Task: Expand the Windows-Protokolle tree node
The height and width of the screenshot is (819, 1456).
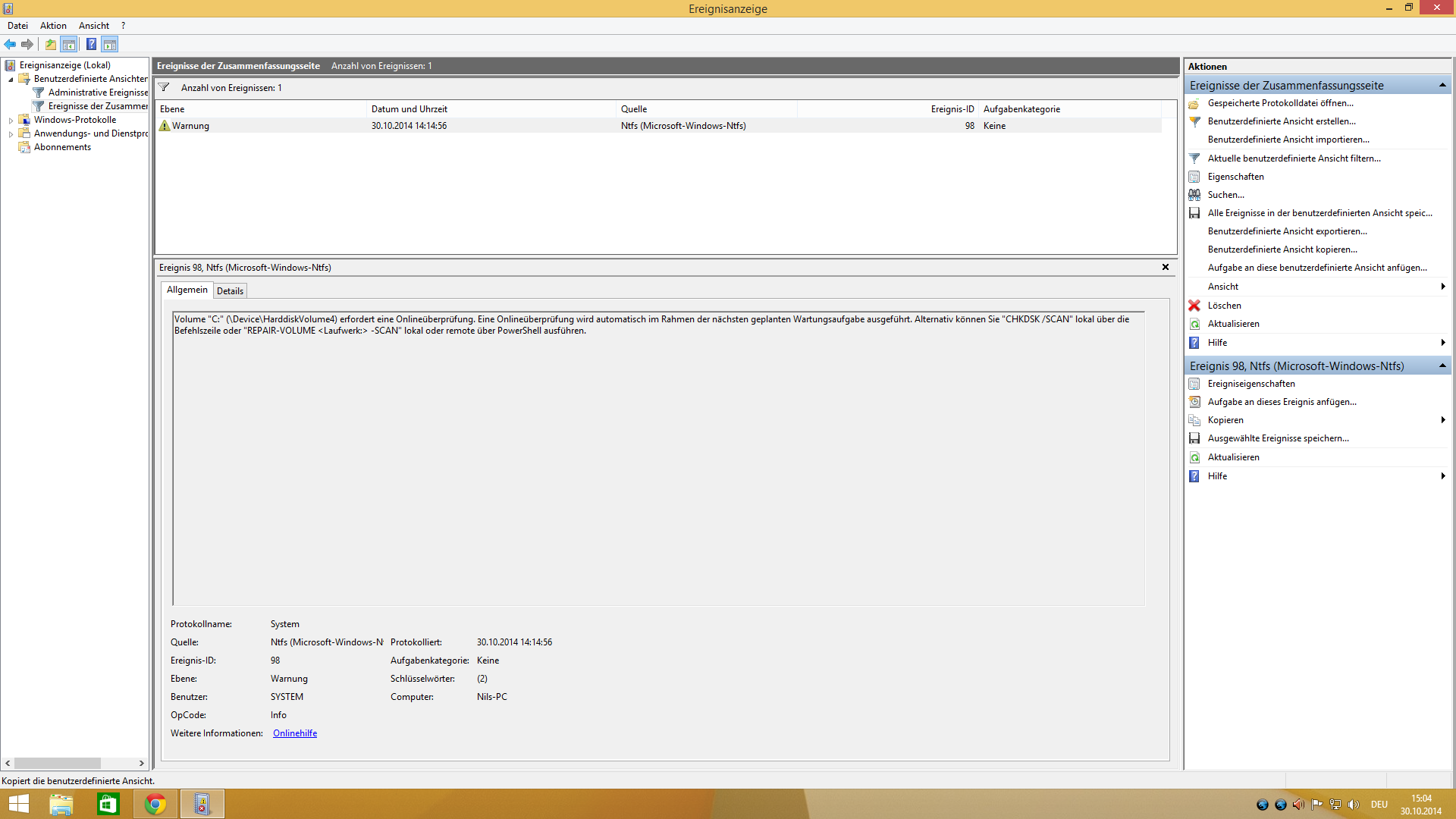Action: click(x=11, y=121)
